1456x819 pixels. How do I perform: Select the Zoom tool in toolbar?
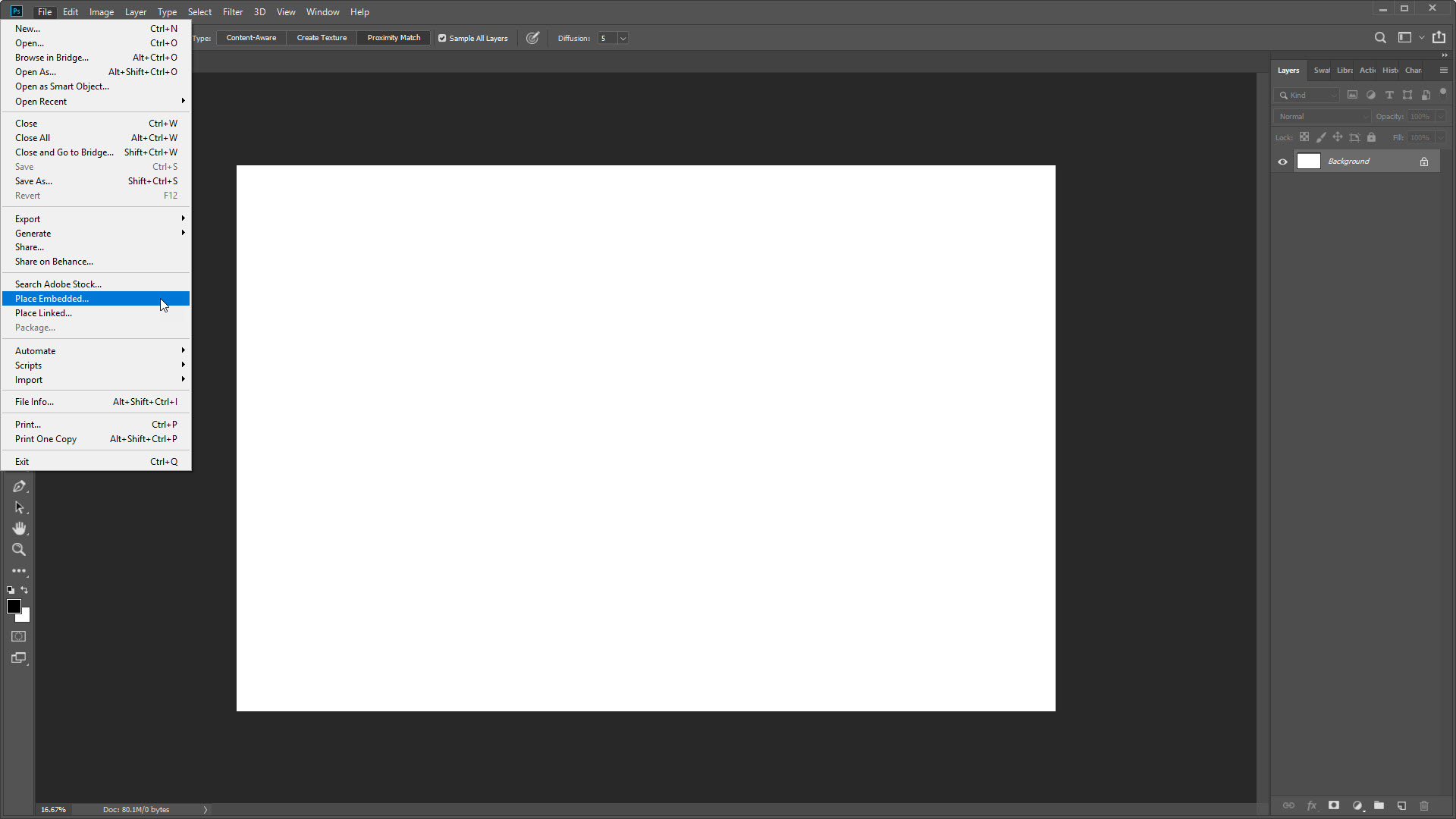(x=19, y=550)
